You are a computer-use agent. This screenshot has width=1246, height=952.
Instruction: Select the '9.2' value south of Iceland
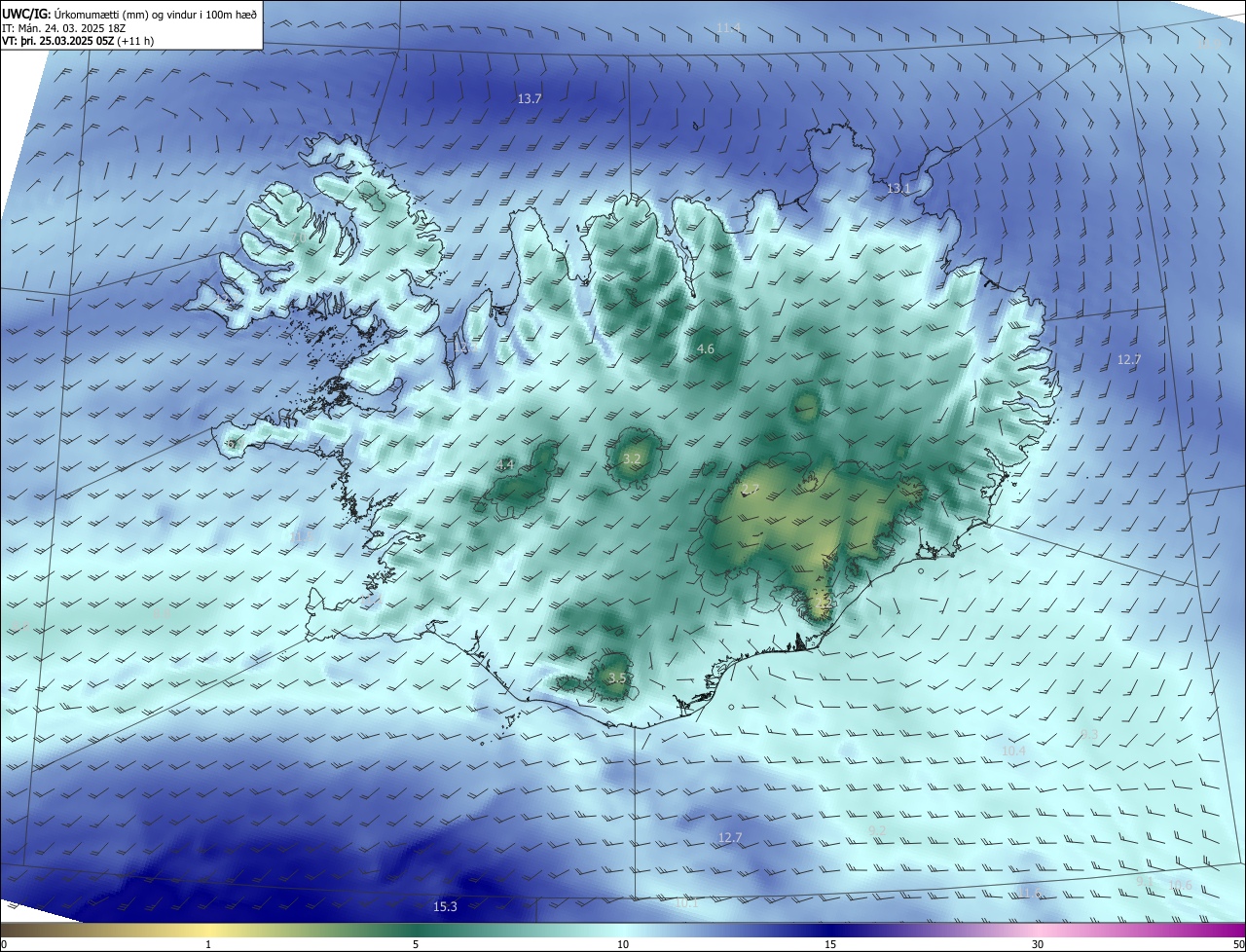(877, 830)
